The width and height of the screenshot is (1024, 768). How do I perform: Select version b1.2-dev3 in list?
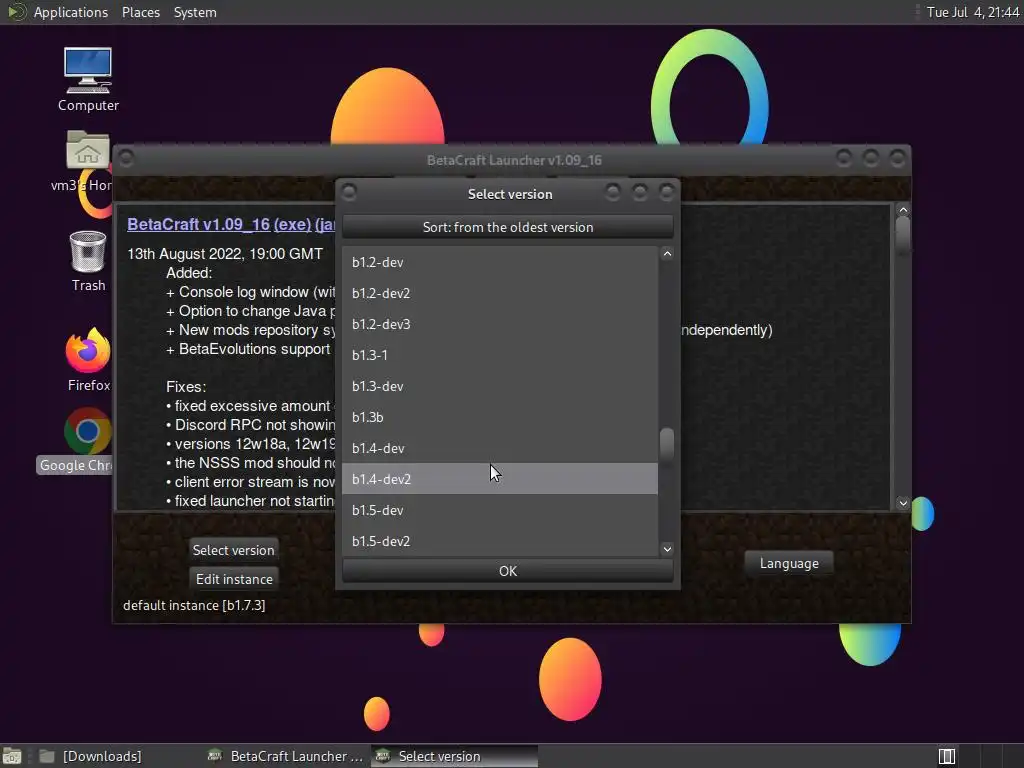[x=500, y=324]
